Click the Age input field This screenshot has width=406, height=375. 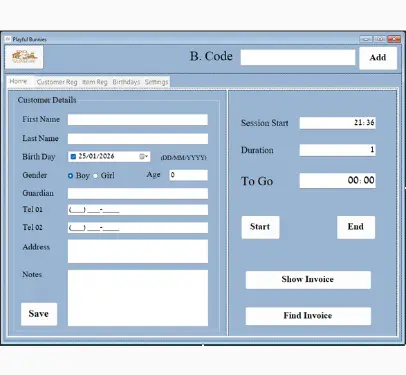pos(189,175)
